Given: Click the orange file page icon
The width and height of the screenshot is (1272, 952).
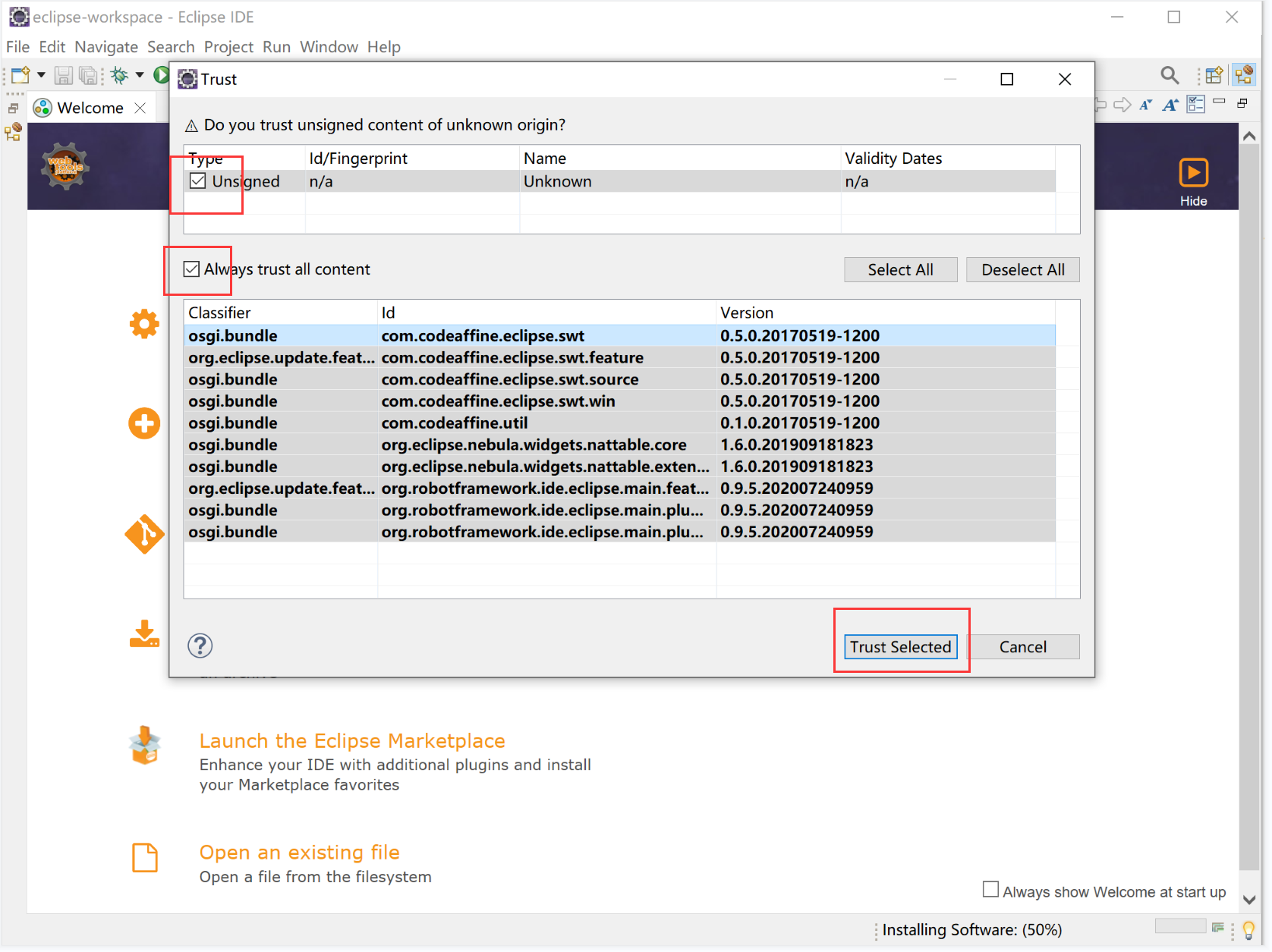Looking at the screenshot, I should pyautogui.click(x=145, y=857).
